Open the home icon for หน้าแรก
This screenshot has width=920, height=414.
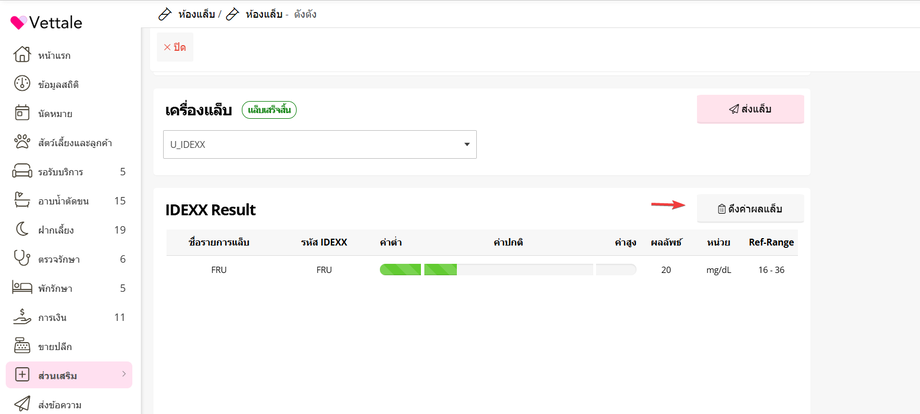pos(22,55)
